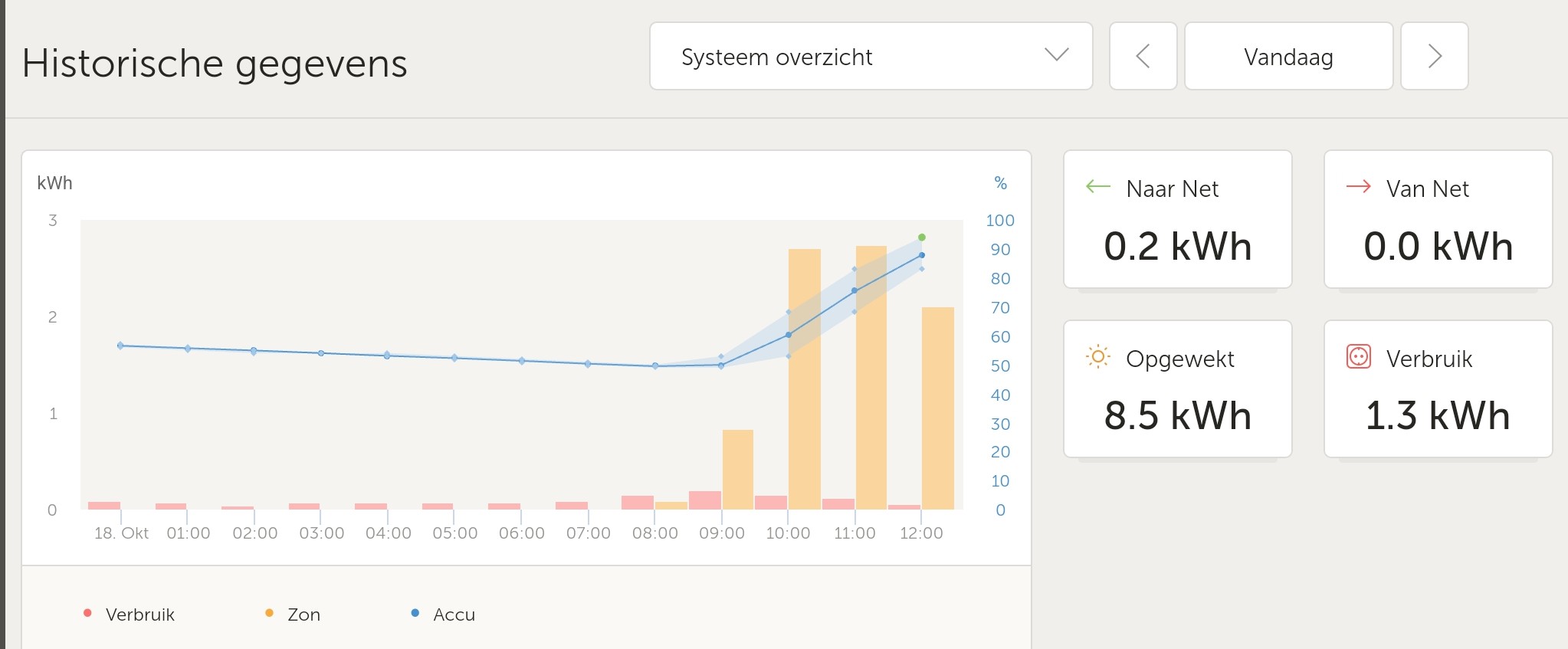
Task: Select the Naar Net 0.2 kWh card
Action: pos(1177,219)
